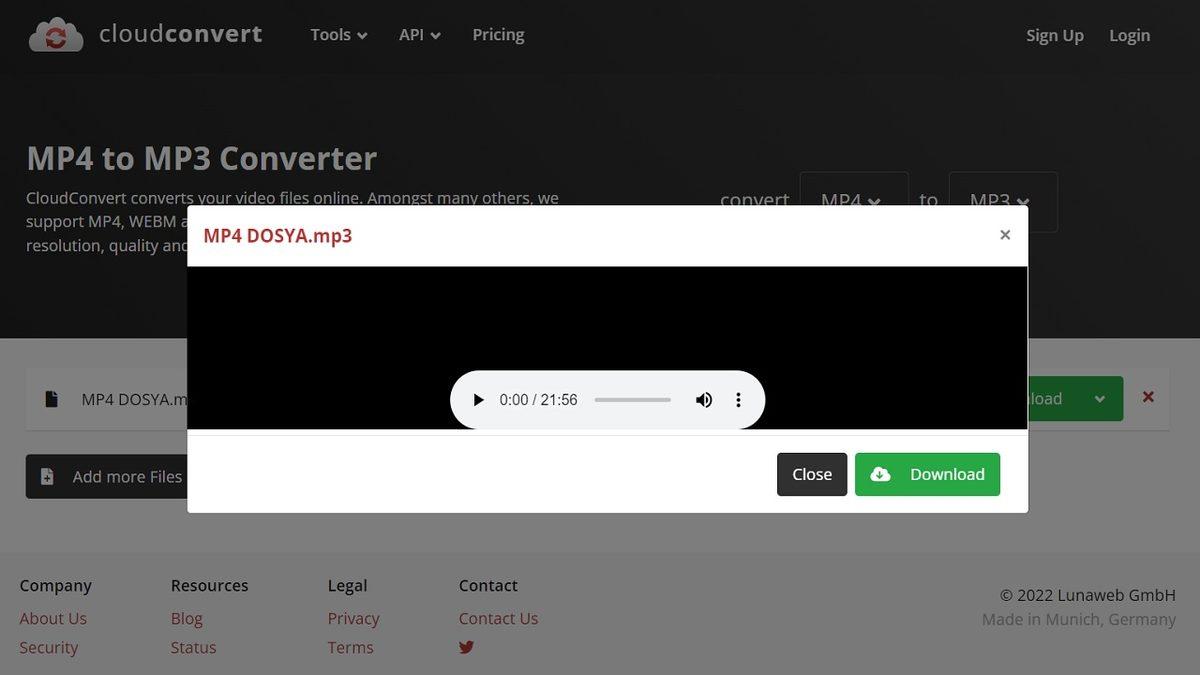
Task: Remove the file using red X icon
Action: (1148, 397)
